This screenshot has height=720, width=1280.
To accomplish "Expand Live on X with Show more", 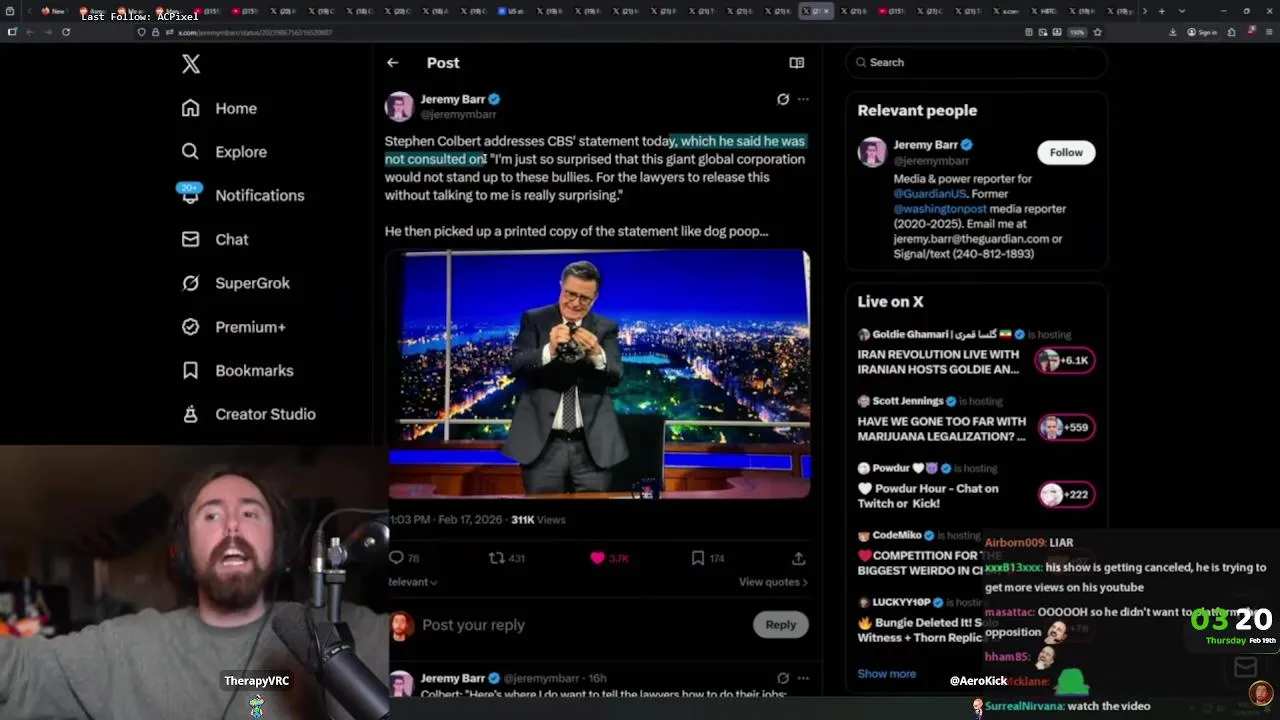I will pos(886,673).
